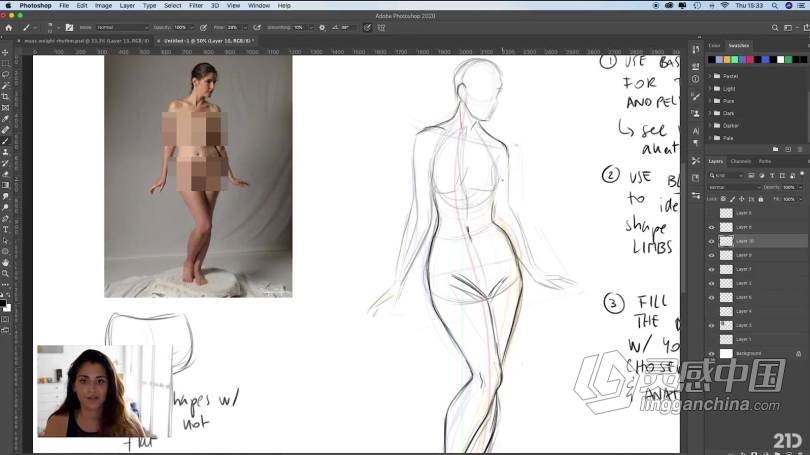Select the Brush tool in toolbar
The width and height of the screenshot is (810, 455).
coord(5,141)
